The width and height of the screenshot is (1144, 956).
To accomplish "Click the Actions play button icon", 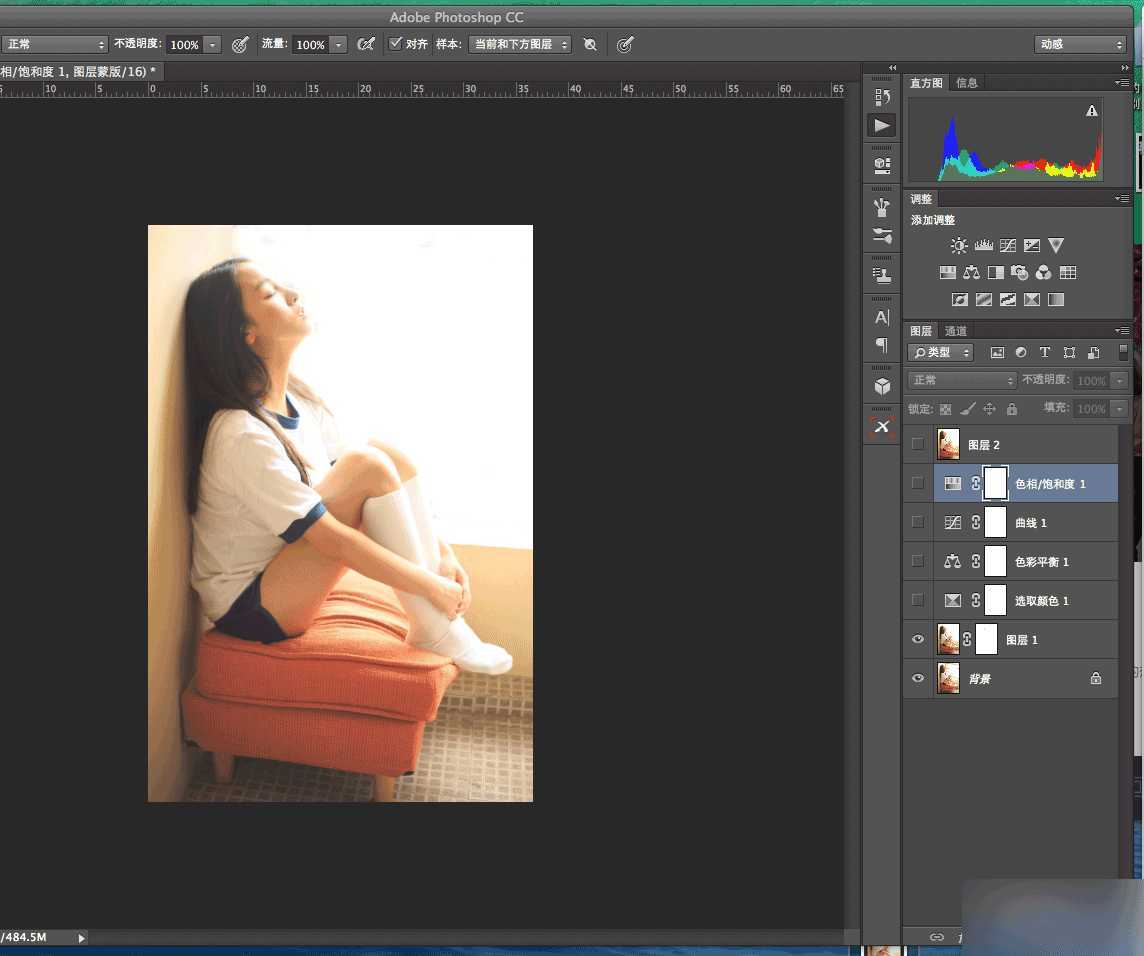I will point(882,126).
